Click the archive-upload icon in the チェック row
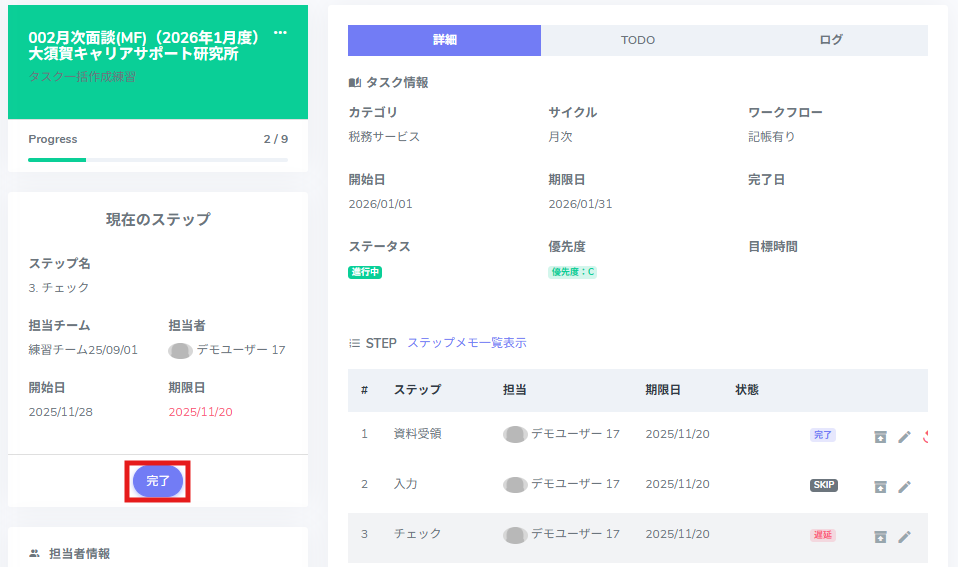Image resolution: width=958 pixels, height=567 pixels. point(880,536)
